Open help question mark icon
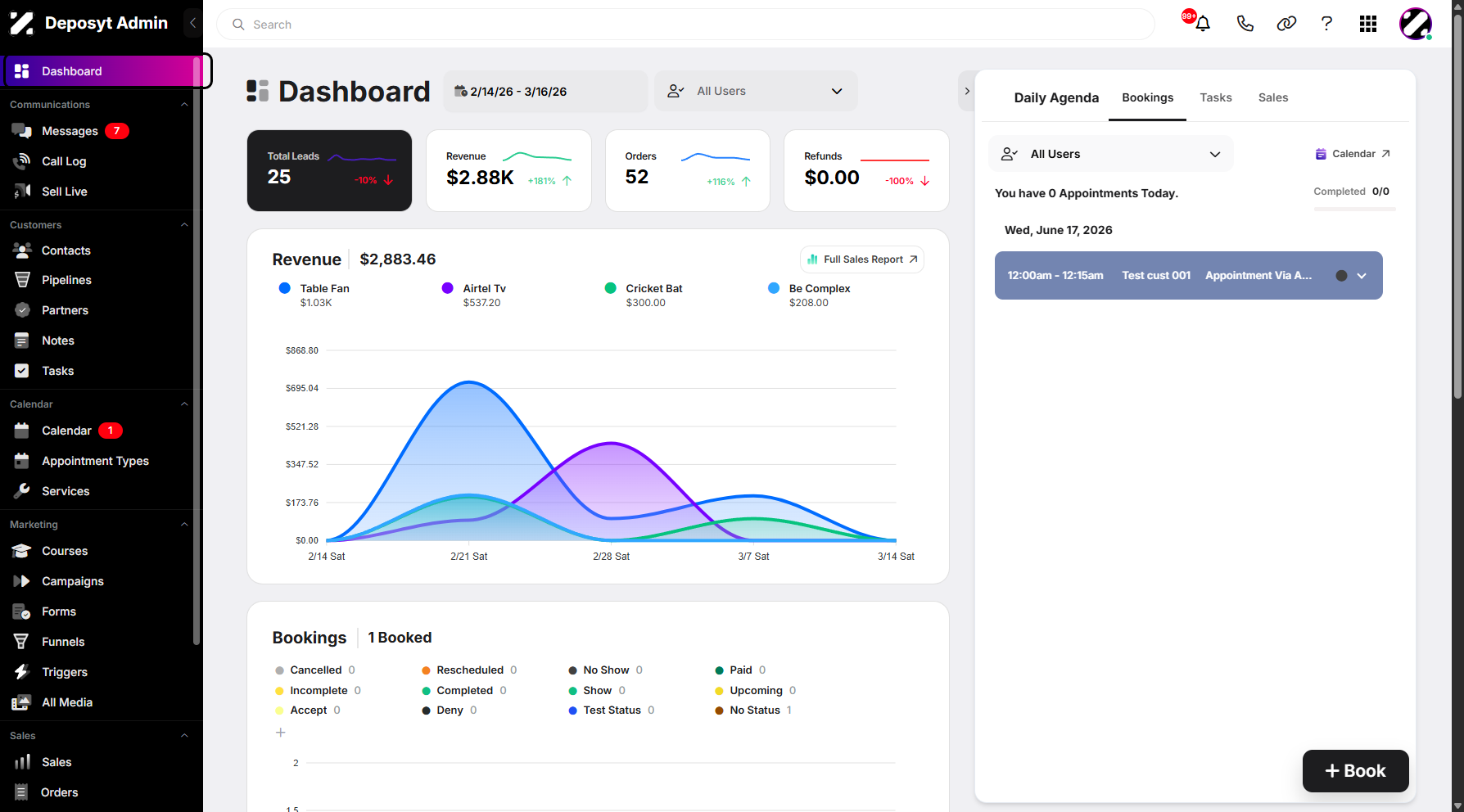 [x=1326, y=24]
